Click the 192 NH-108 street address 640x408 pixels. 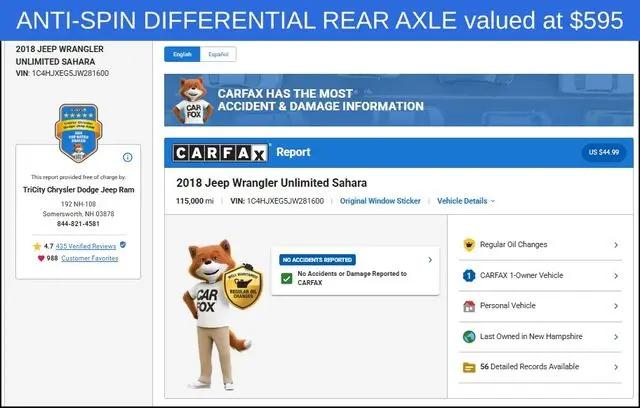[78, 204]
